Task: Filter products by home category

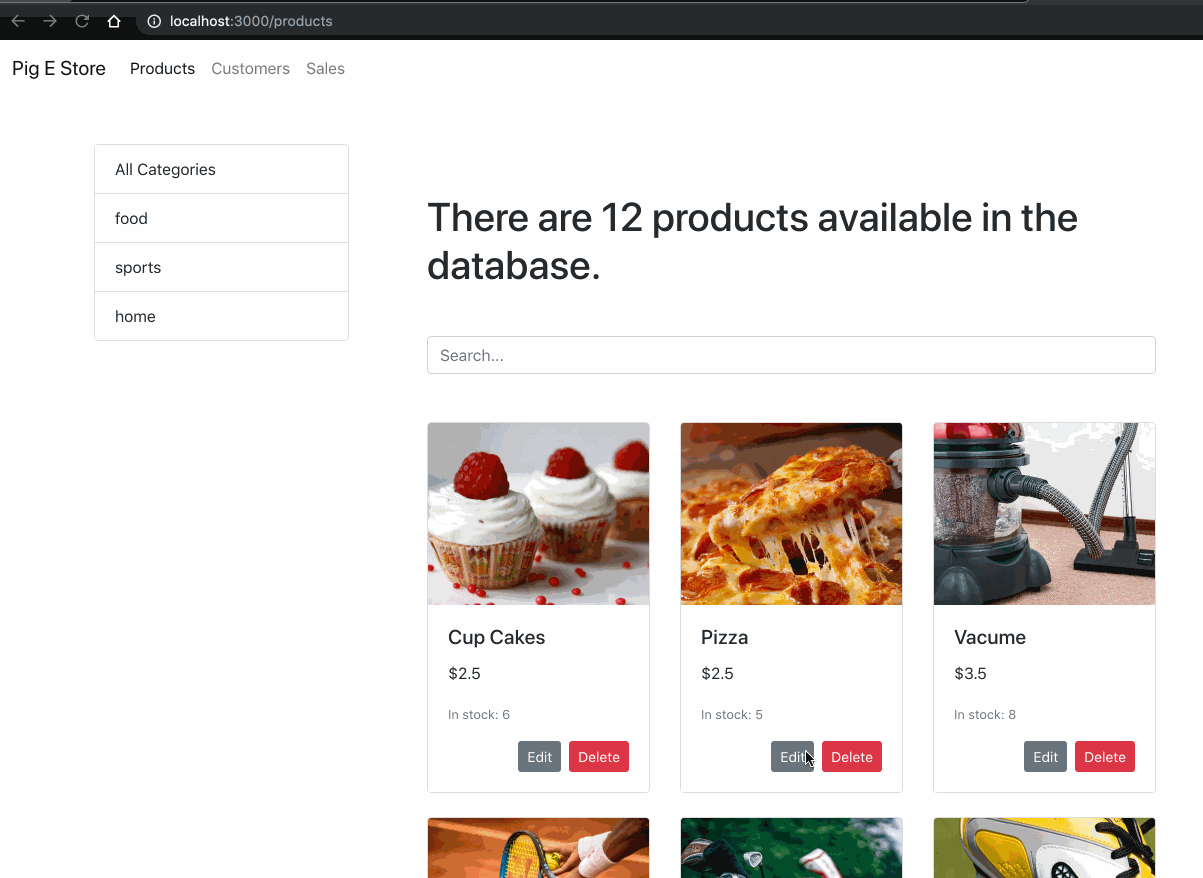Action: 221,316
